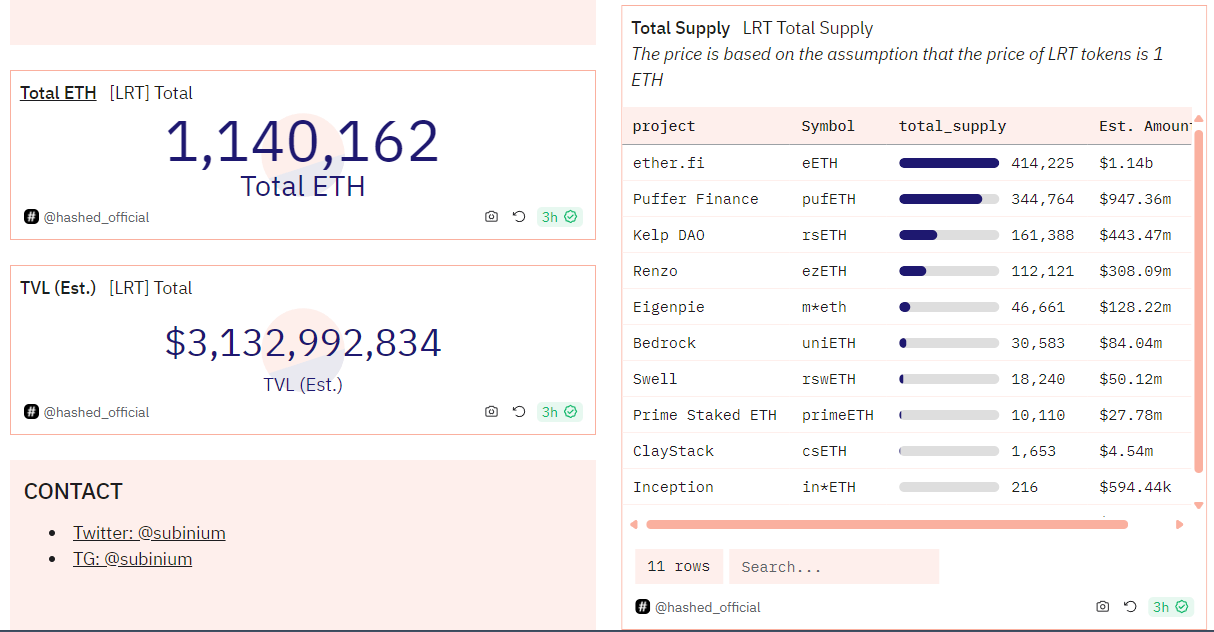Click 3h freshness badge on TVL (Est.) card
Screen dimensions: 1214x632
tap(559, 412)
